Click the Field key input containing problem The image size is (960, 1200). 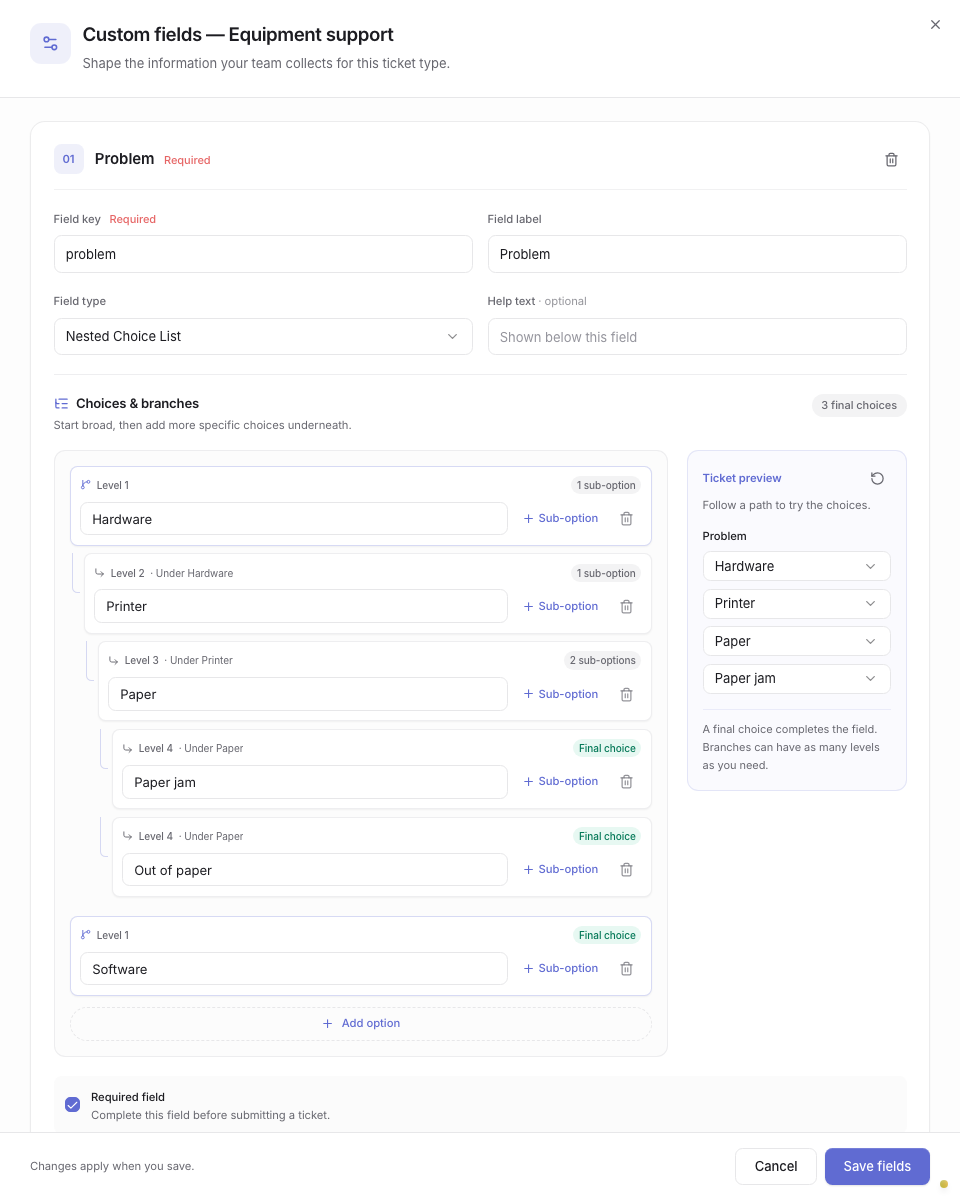(x=263, y=254)
